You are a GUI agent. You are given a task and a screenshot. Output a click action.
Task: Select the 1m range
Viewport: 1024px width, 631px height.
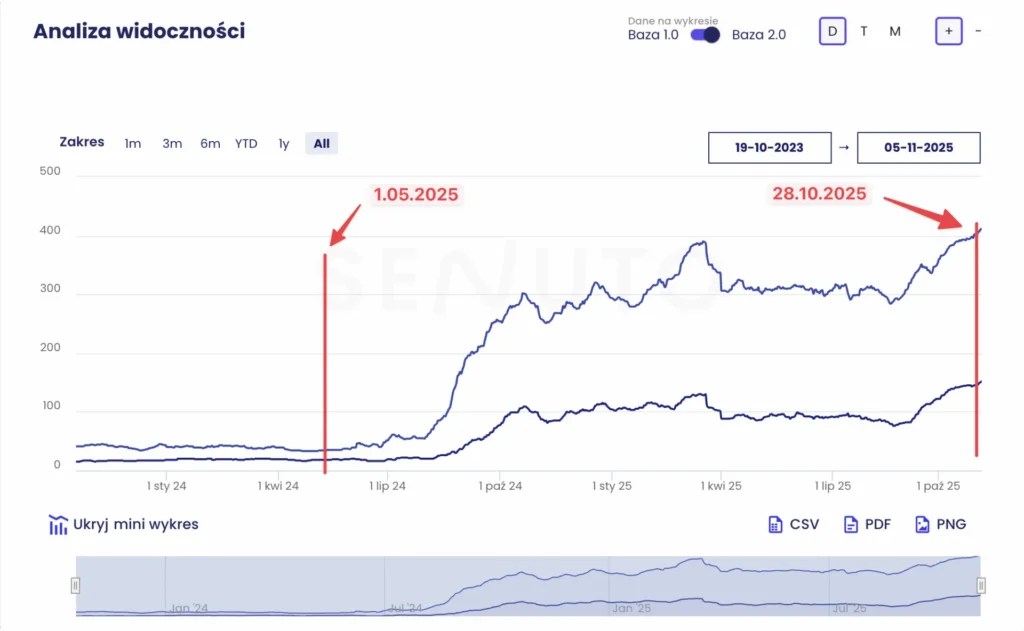(x=133, y=143)
